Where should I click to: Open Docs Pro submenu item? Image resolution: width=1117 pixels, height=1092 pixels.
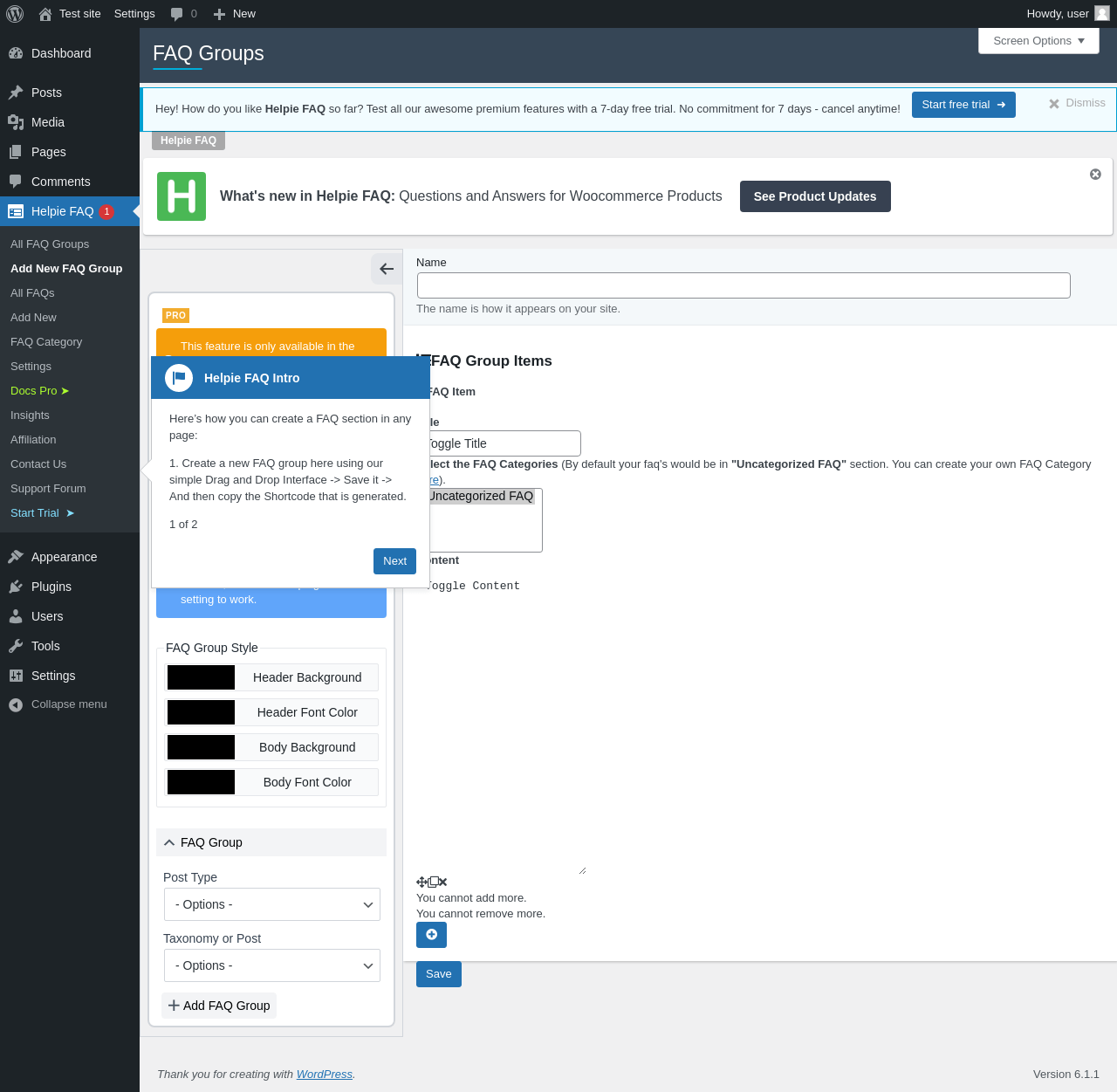click(x=40, y=391)
